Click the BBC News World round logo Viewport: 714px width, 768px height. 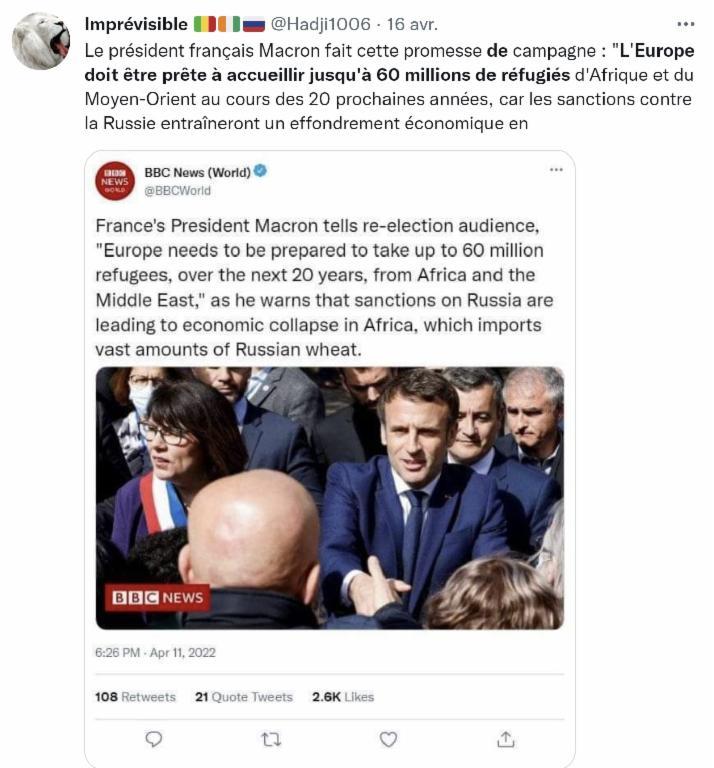[x=115, y=181]
